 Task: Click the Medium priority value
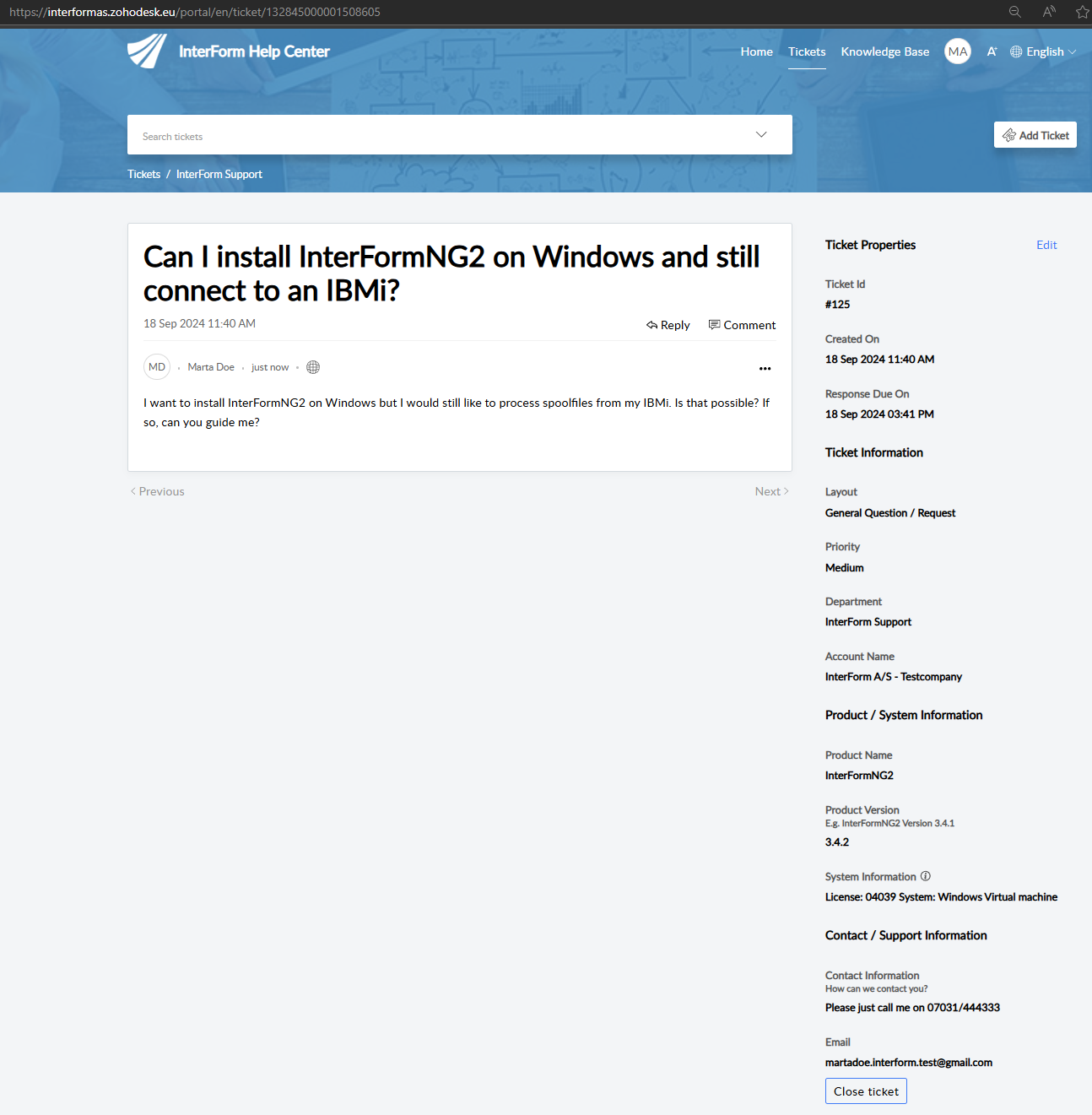pos(845,568)
